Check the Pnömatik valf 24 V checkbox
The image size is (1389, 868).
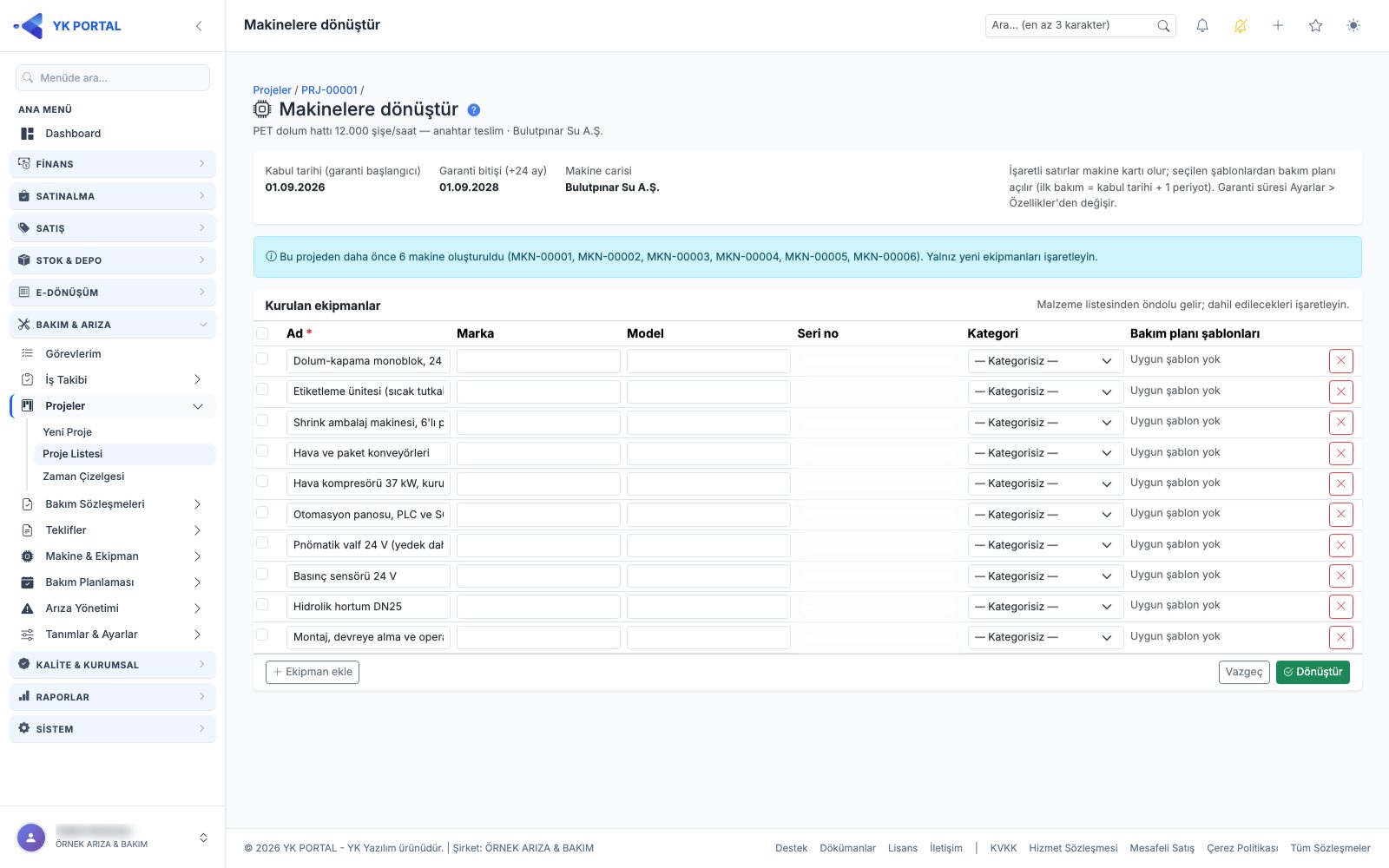pos(262,542)
